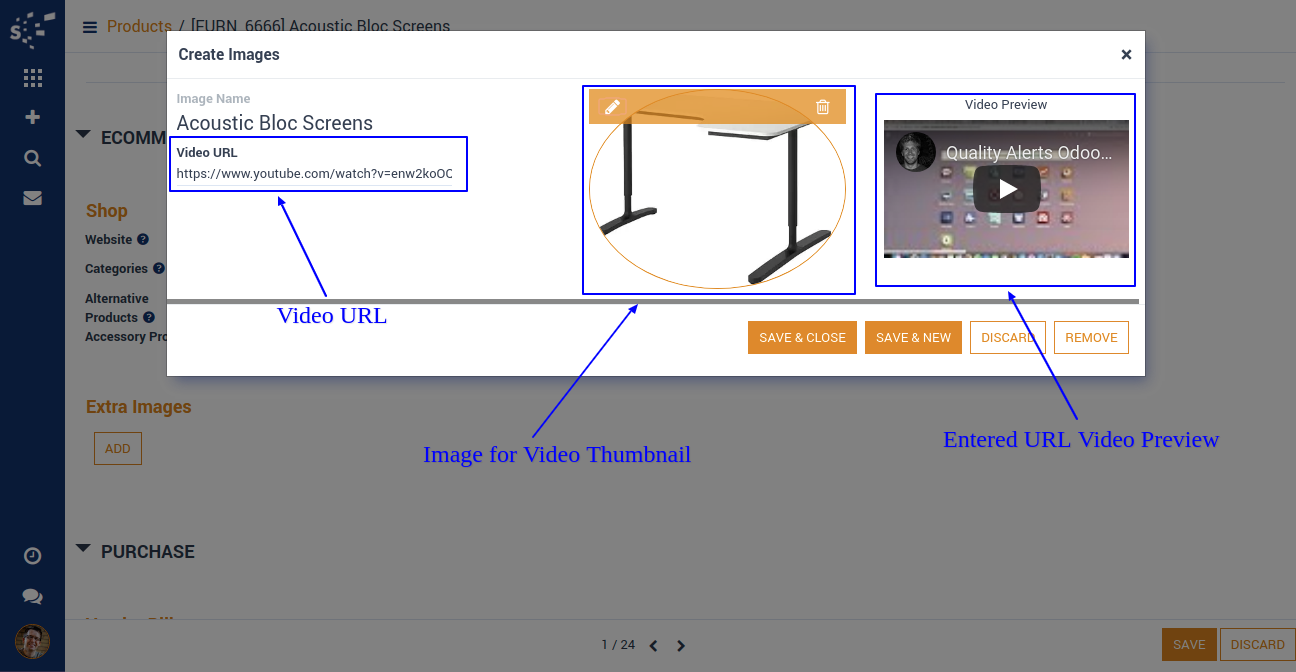Collapse the ECOMMERCE section triangle
This screenshot has width=1296, height=672.
83,135
